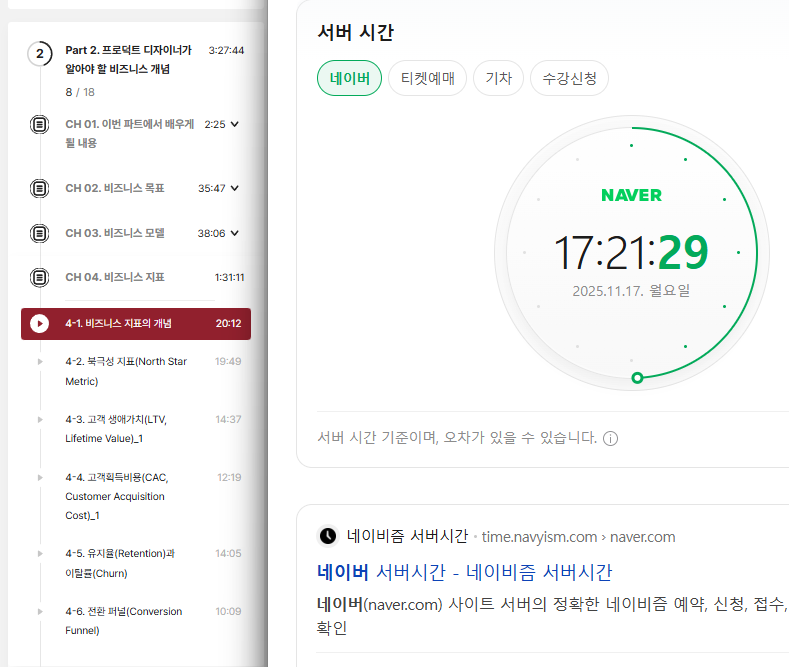Open the 네이버 서버시간 - 네이비즘 서버시간 link
This screenshot has width=789, height=667.
[464, 572]
